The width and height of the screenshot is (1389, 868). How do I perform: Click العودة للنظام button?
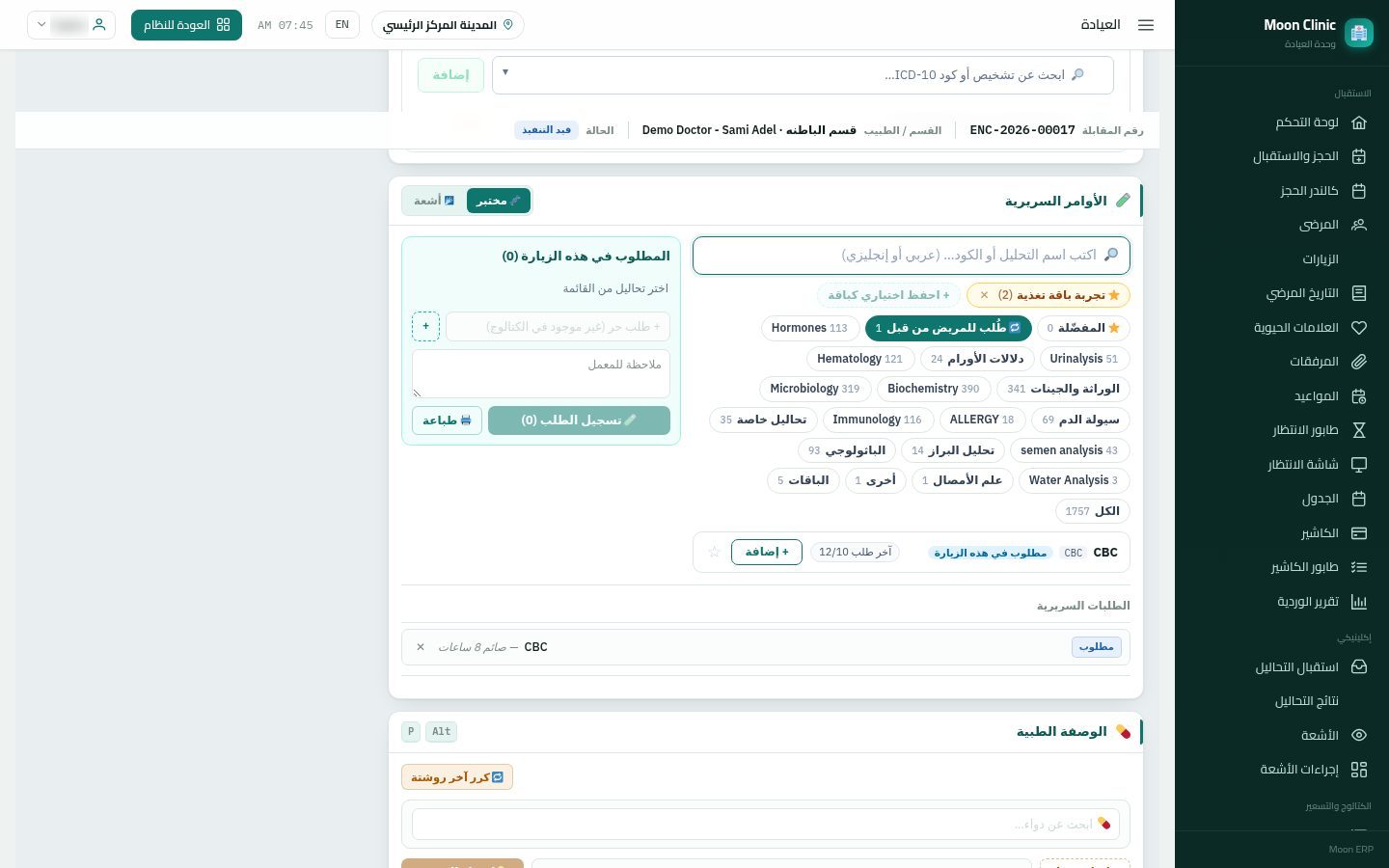[x=186, y=25]
